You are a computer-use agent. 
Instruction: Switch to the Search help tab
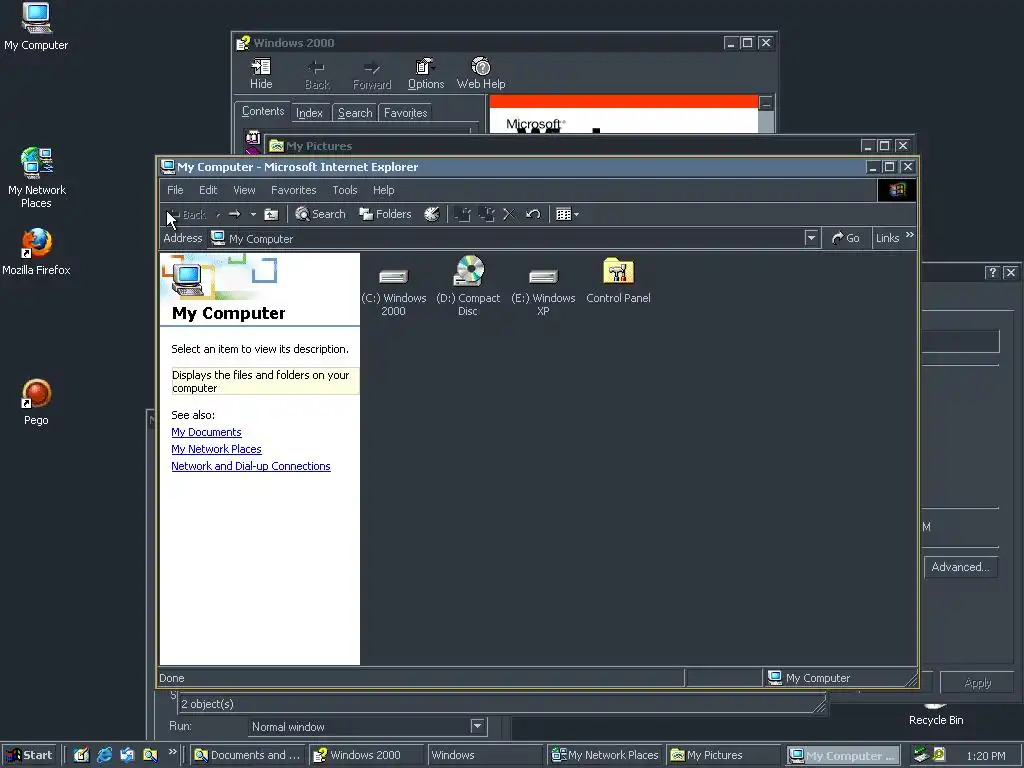pos(355,113)
